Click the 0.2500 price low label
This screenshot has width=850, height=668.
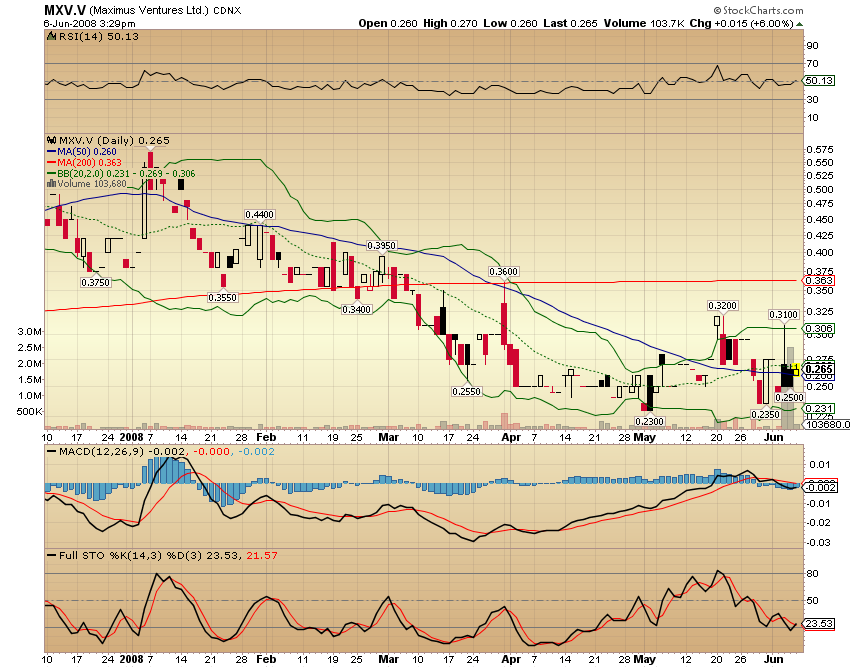(x=790, y=397)
